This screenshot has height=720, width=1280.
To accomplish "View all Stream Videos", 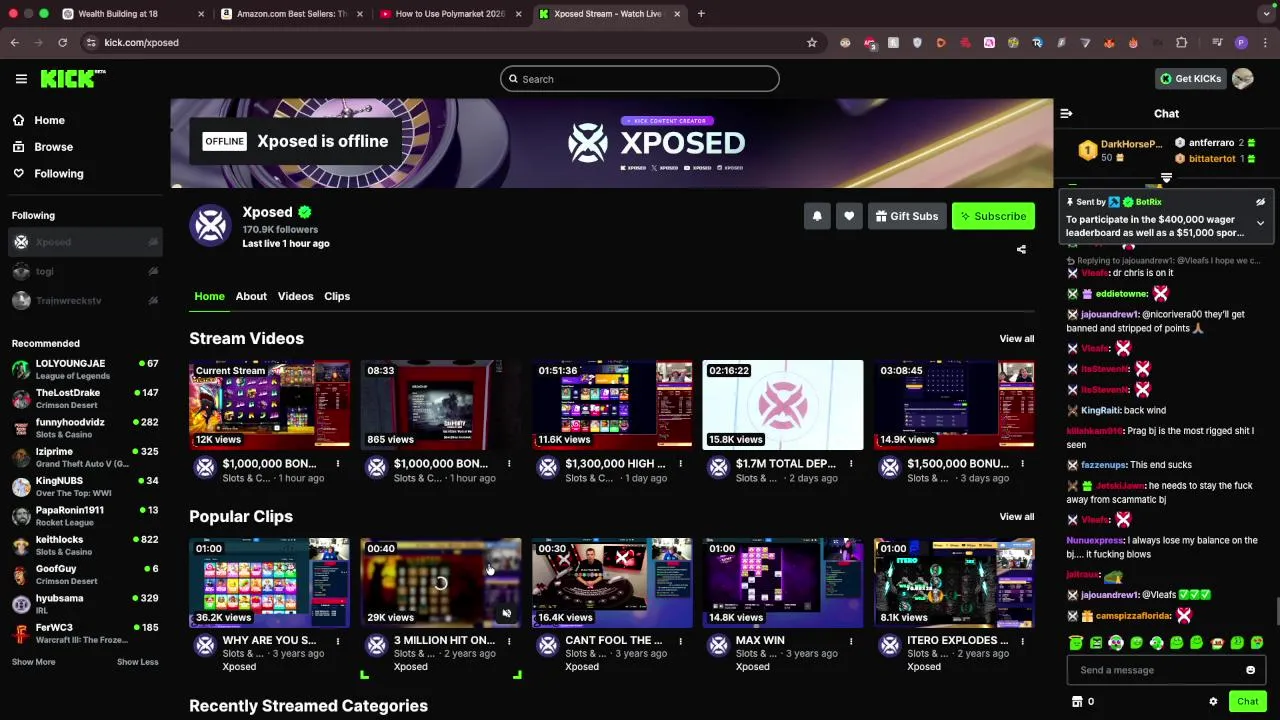I will (x=1016, y=339).
